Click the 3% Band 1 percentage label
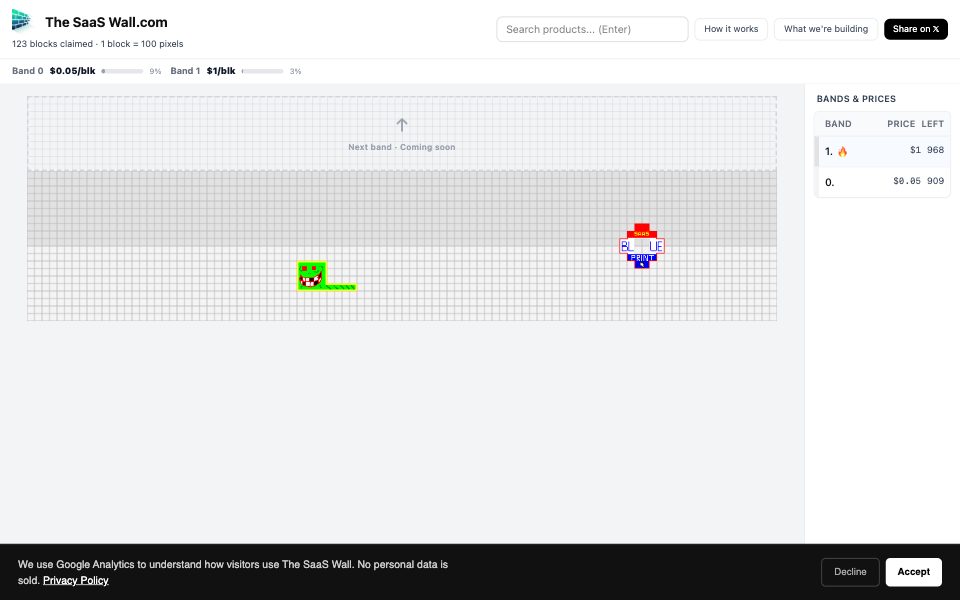This screenshot has height=600, width=960. click(295, 72)
